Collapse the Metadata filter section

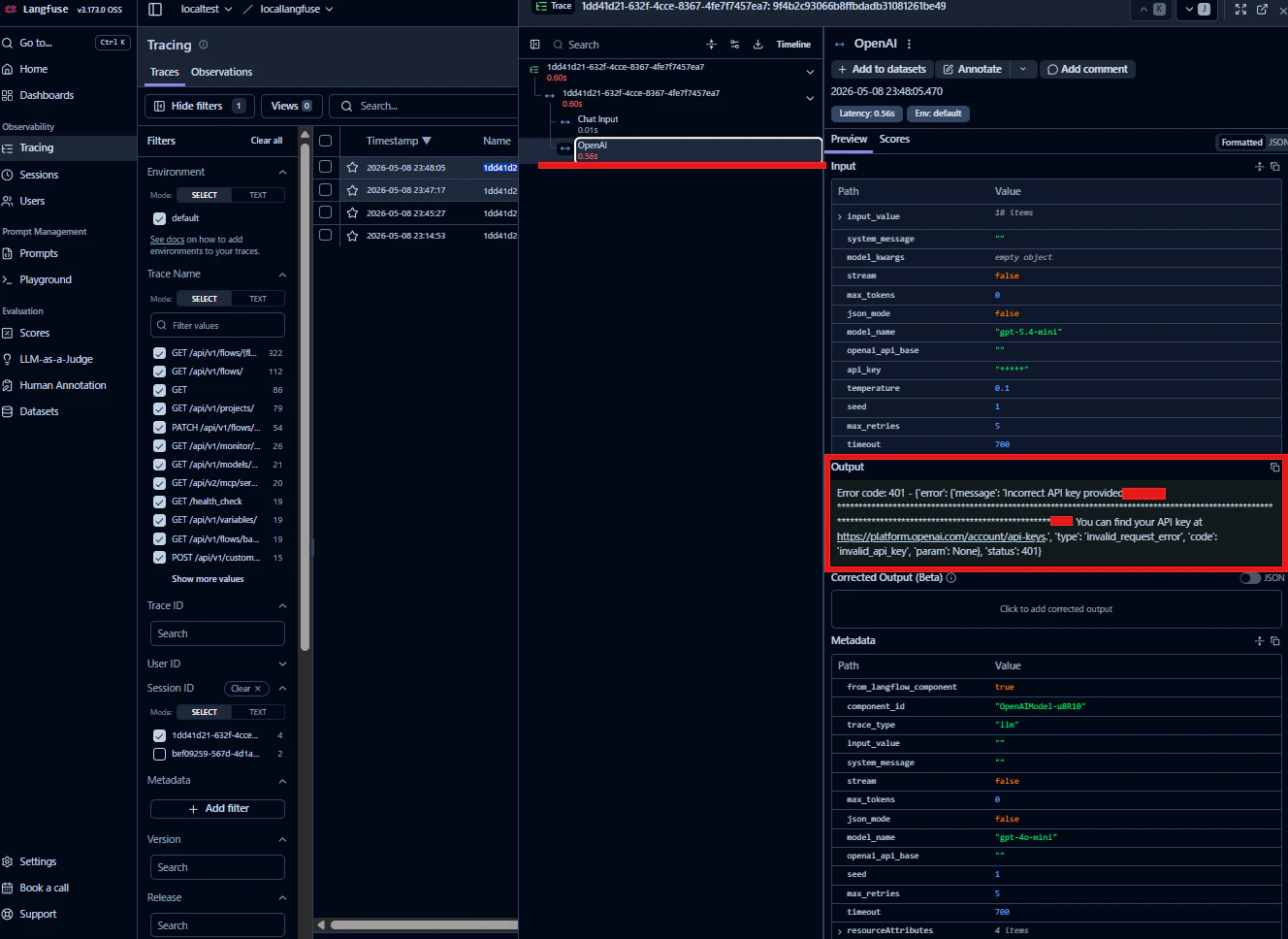pos(282,781)
